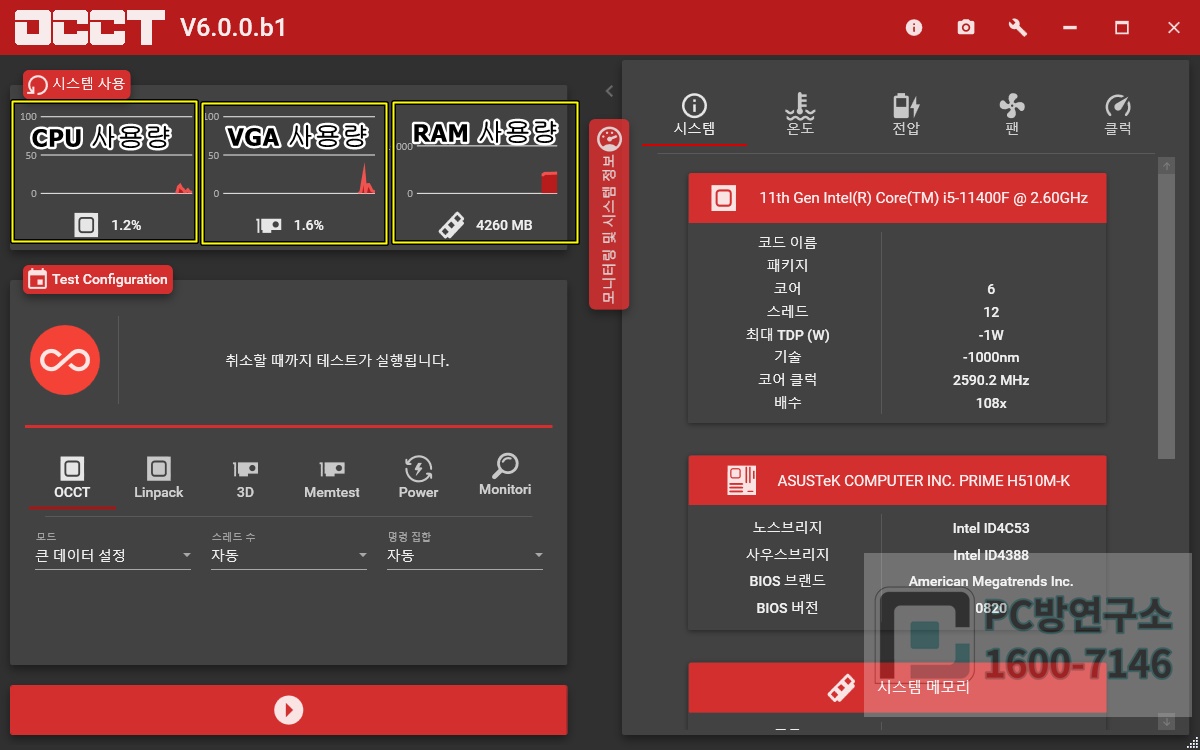Click the CPU chip icon beside 1.2%

pos(87,225)
